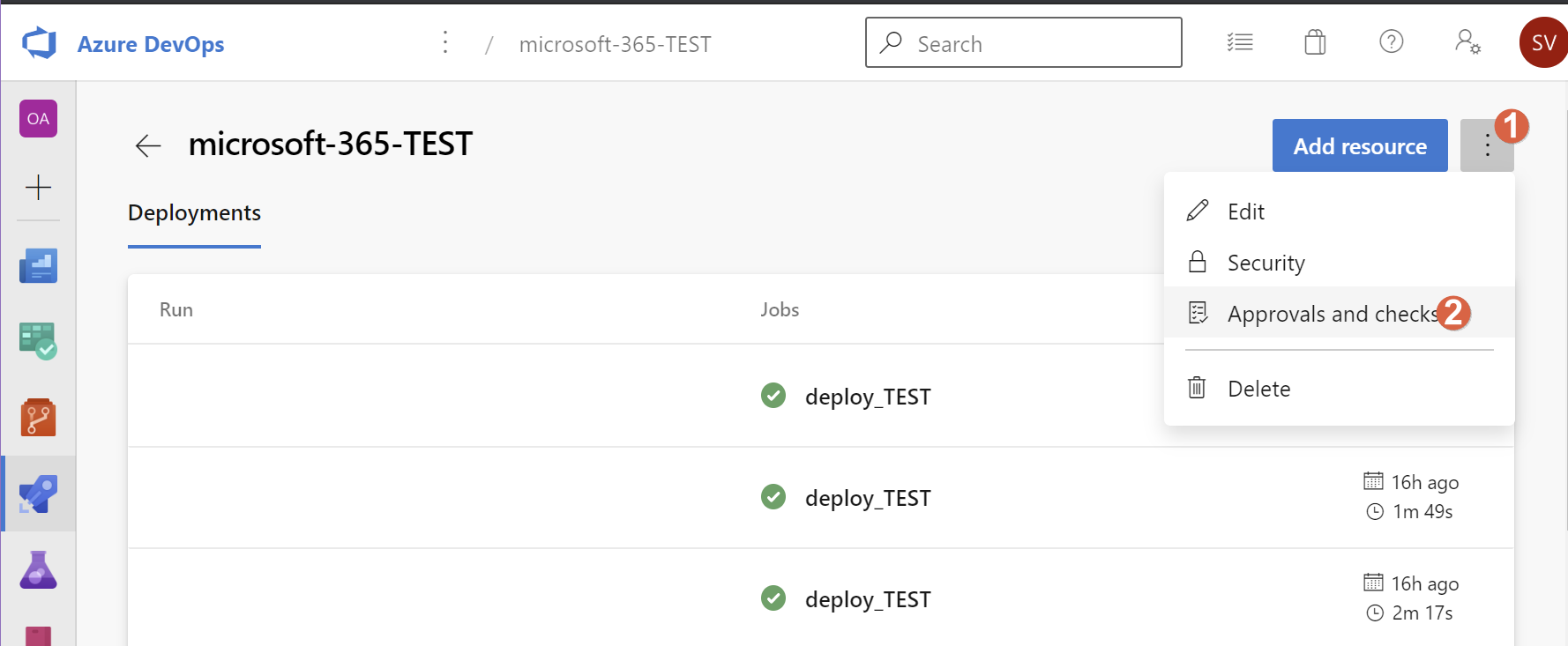1568x646 pixels.
Task: Open the Marketplace shopping bag icon
Action: pyautogui.click(x=1315, y=42)
